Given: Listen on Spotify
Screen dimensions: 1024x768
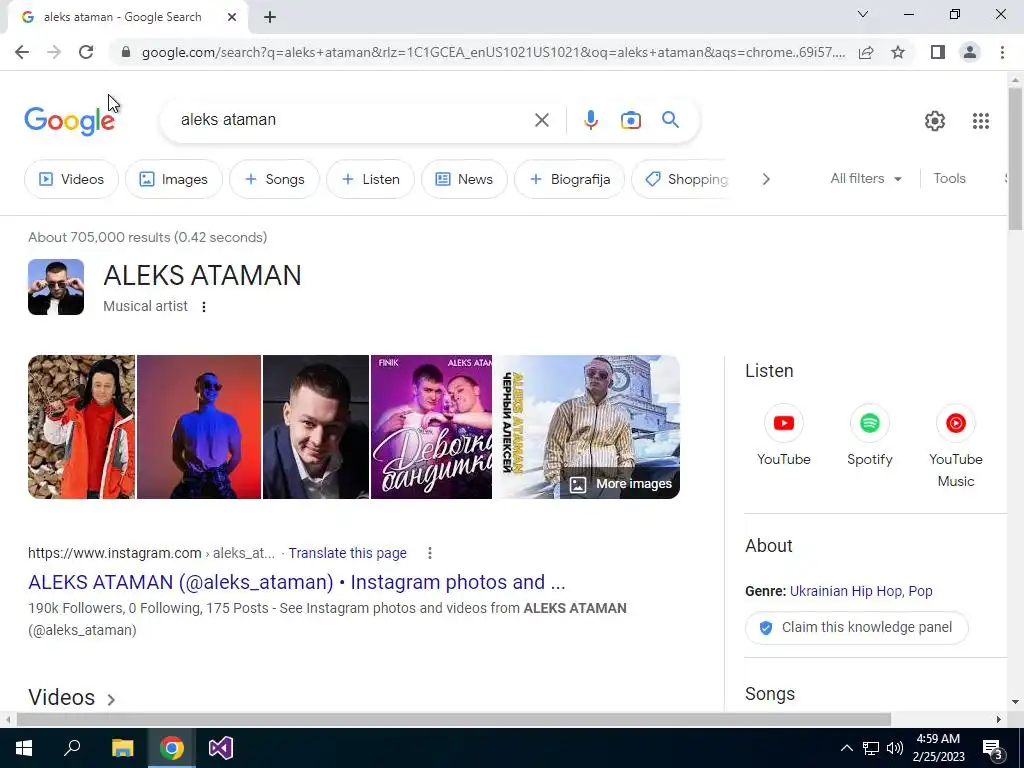Looking at the screenshot, I should pos(869,436).
